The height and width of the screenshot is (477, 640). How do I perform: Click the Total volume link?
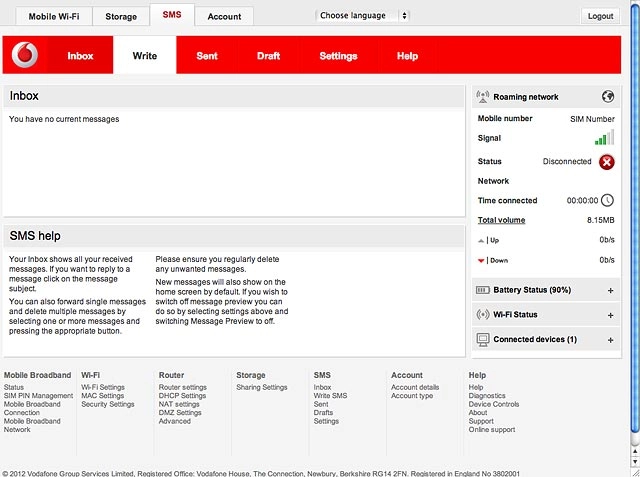point(501,220)
